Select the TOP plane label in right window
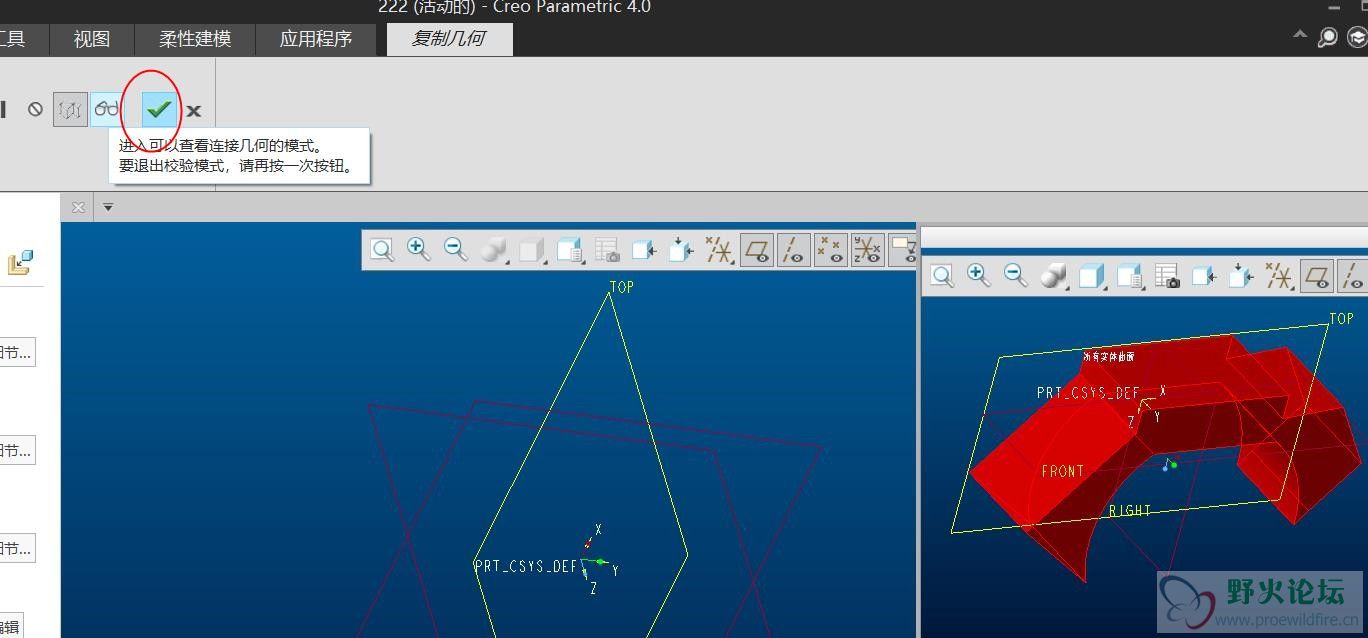1368x638 pixels. coord(1341,319)
